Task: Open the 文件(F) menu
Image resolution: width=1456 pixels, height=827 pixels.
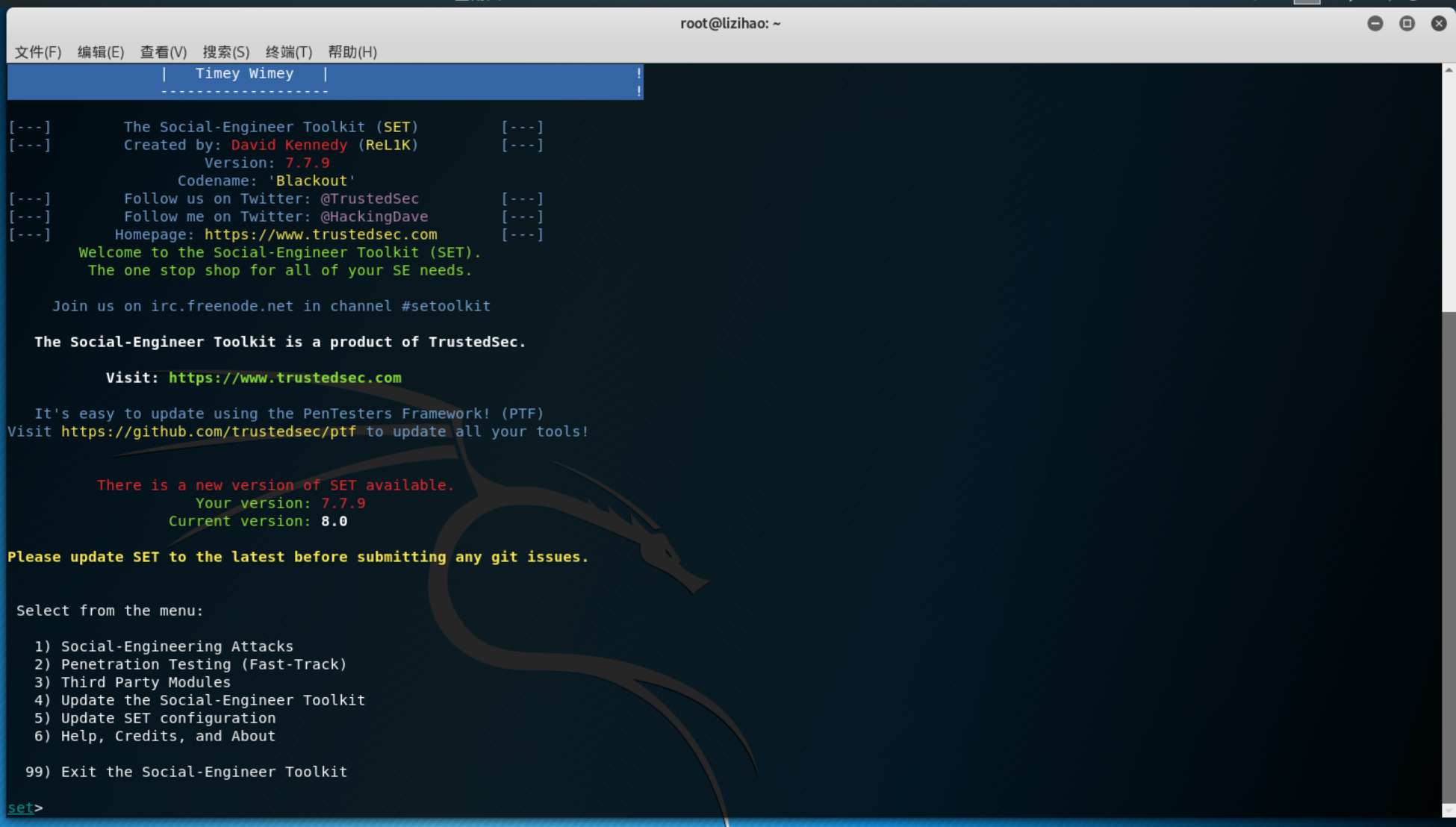Action: click(x=38, y=52)
